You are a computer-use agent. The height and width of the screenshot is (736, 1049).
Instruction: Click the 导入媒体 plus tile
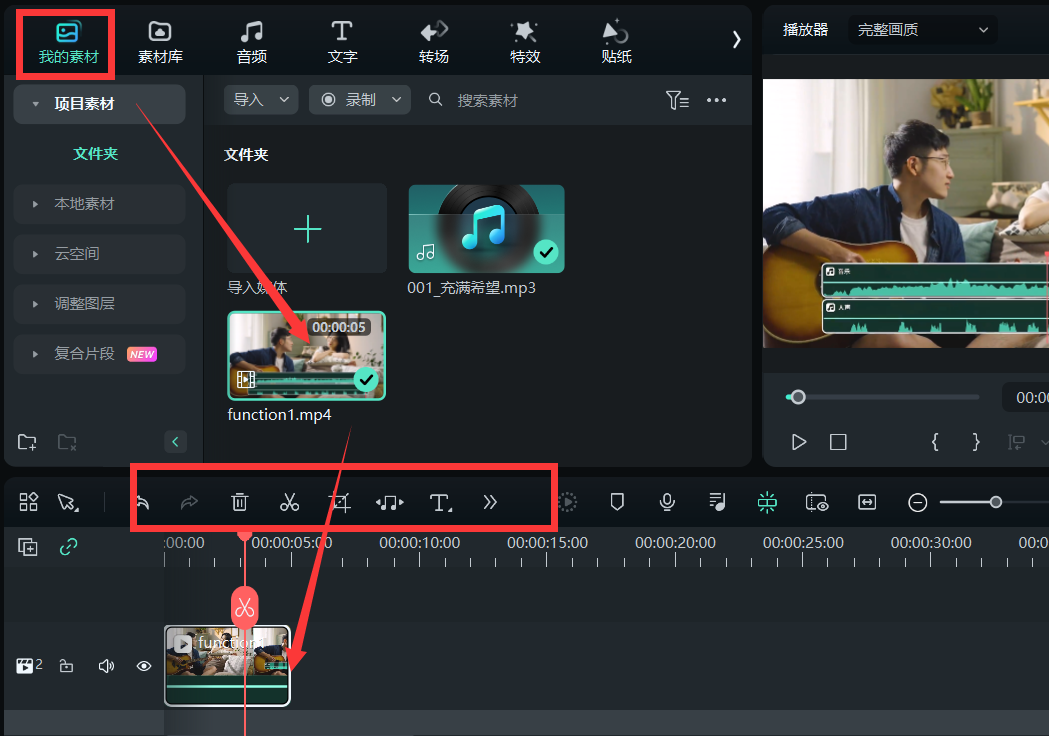tap(307, 229)
